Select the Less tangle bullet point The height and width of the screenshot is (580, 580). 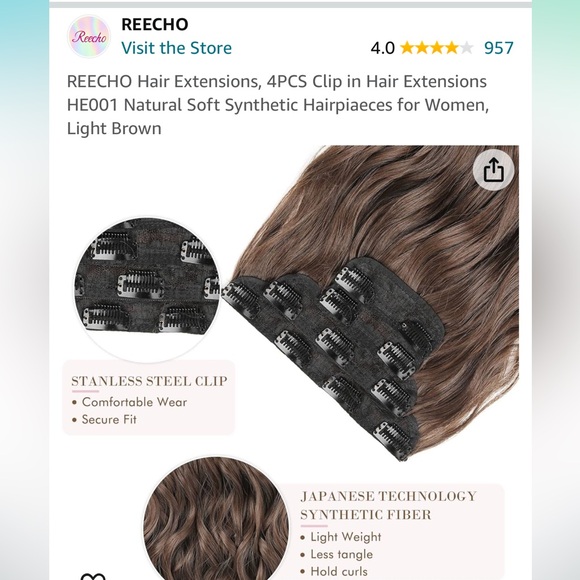pyautogui.click(x=337, y=554)
